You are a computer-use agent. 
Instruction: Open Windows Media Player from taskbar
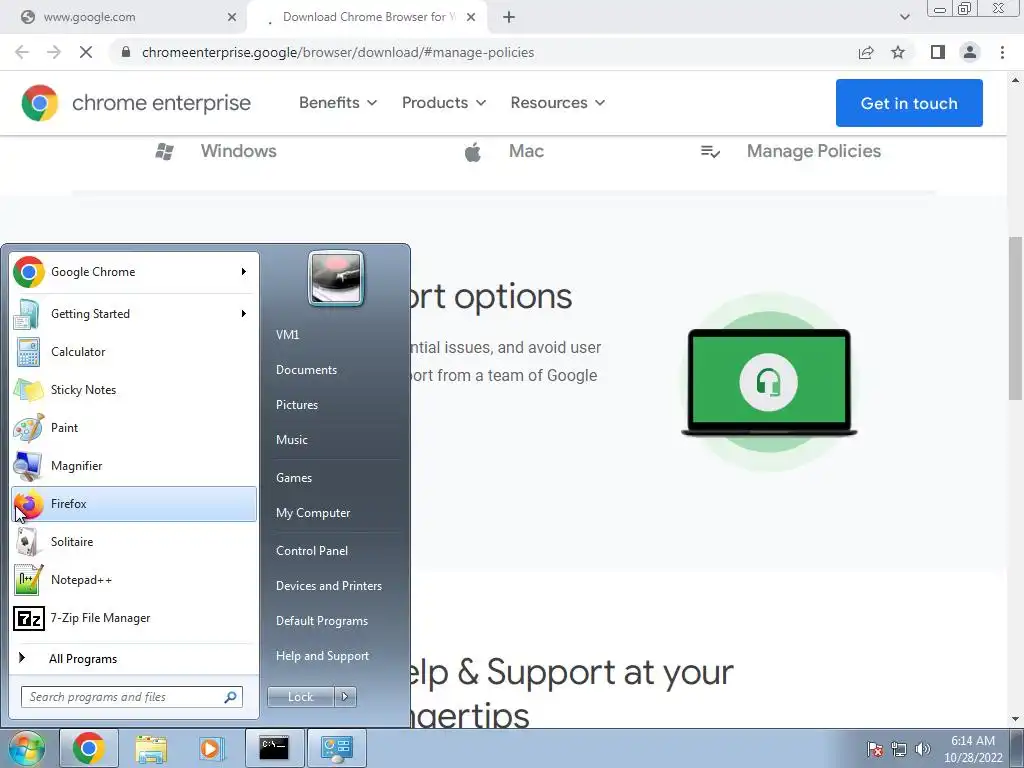pyautogui.click(x=211, y=748)
